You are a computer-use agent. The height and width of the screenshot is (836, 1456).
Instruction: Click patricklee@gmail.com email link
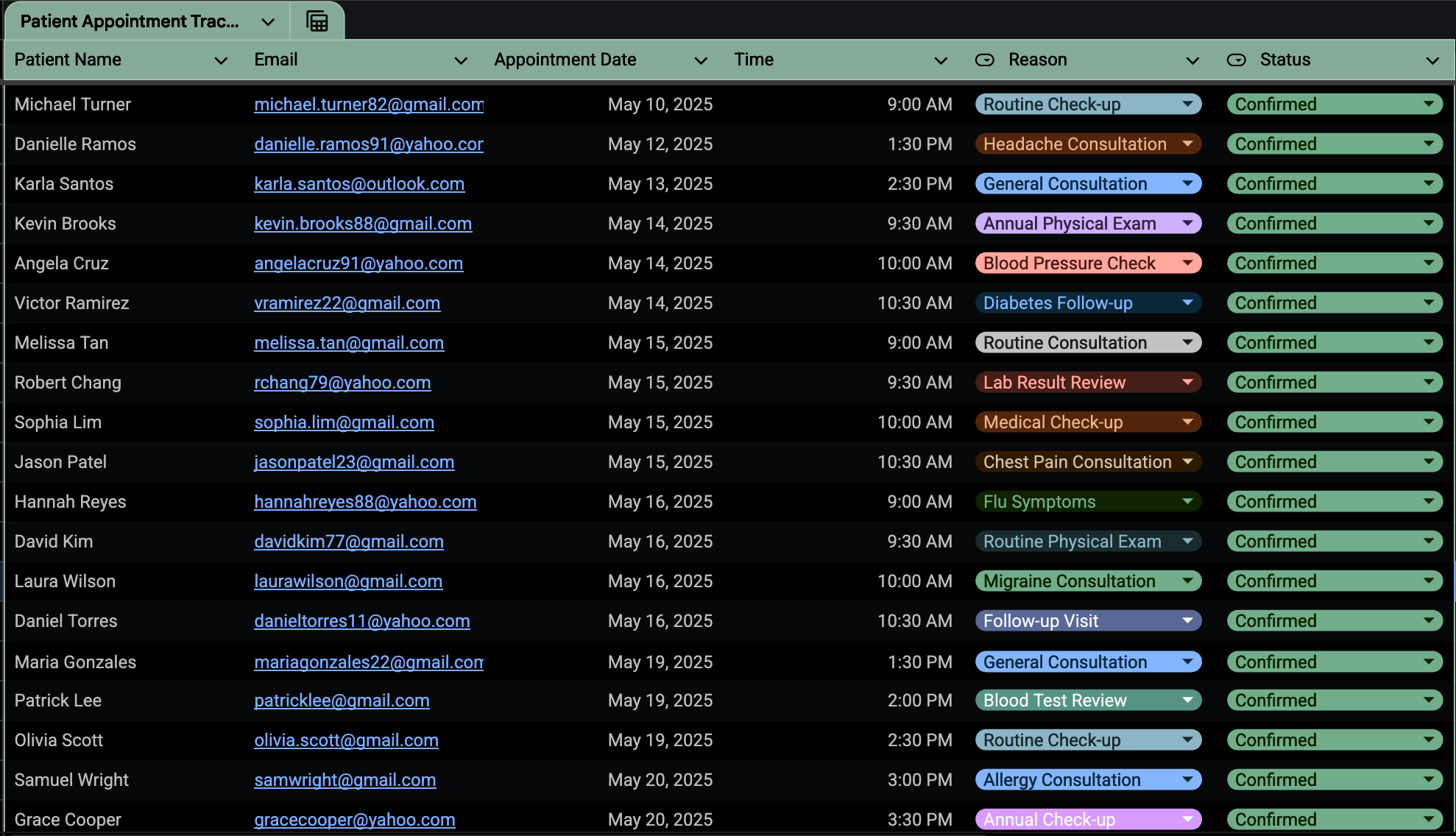(342, 701)
